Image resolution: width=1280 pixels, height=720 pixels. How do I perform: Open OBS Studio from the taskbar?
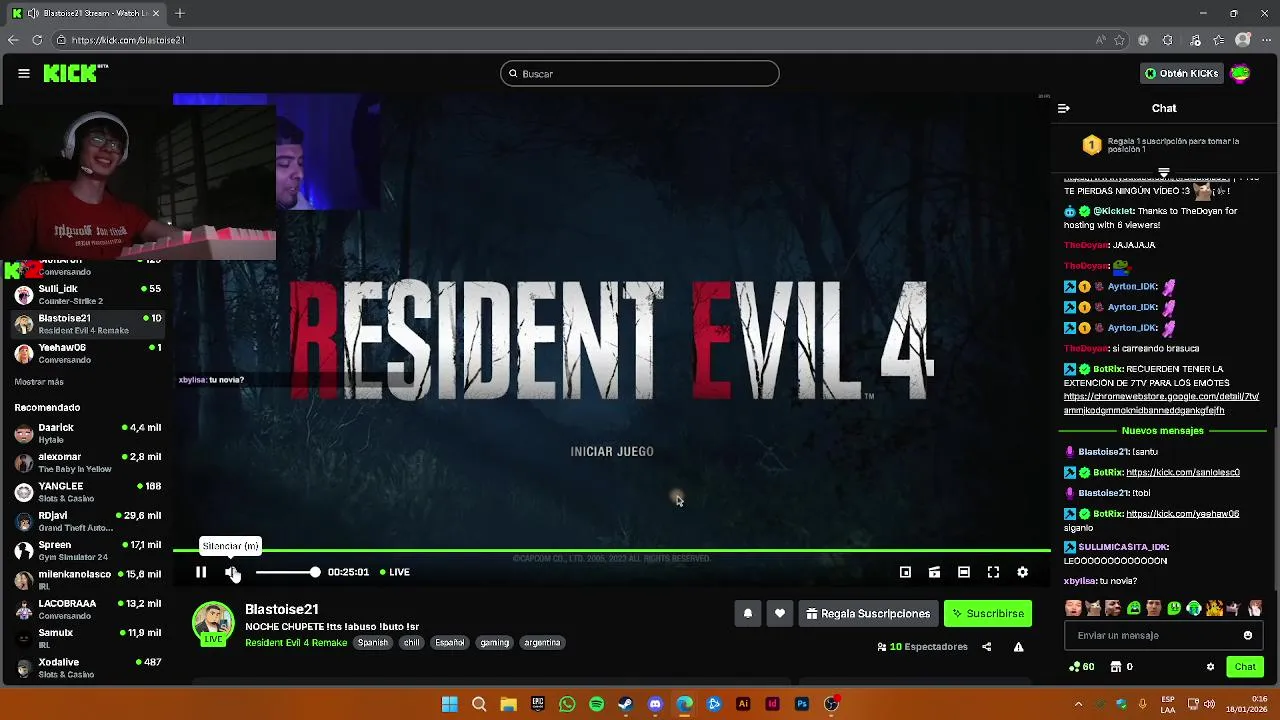coord(831,704)
